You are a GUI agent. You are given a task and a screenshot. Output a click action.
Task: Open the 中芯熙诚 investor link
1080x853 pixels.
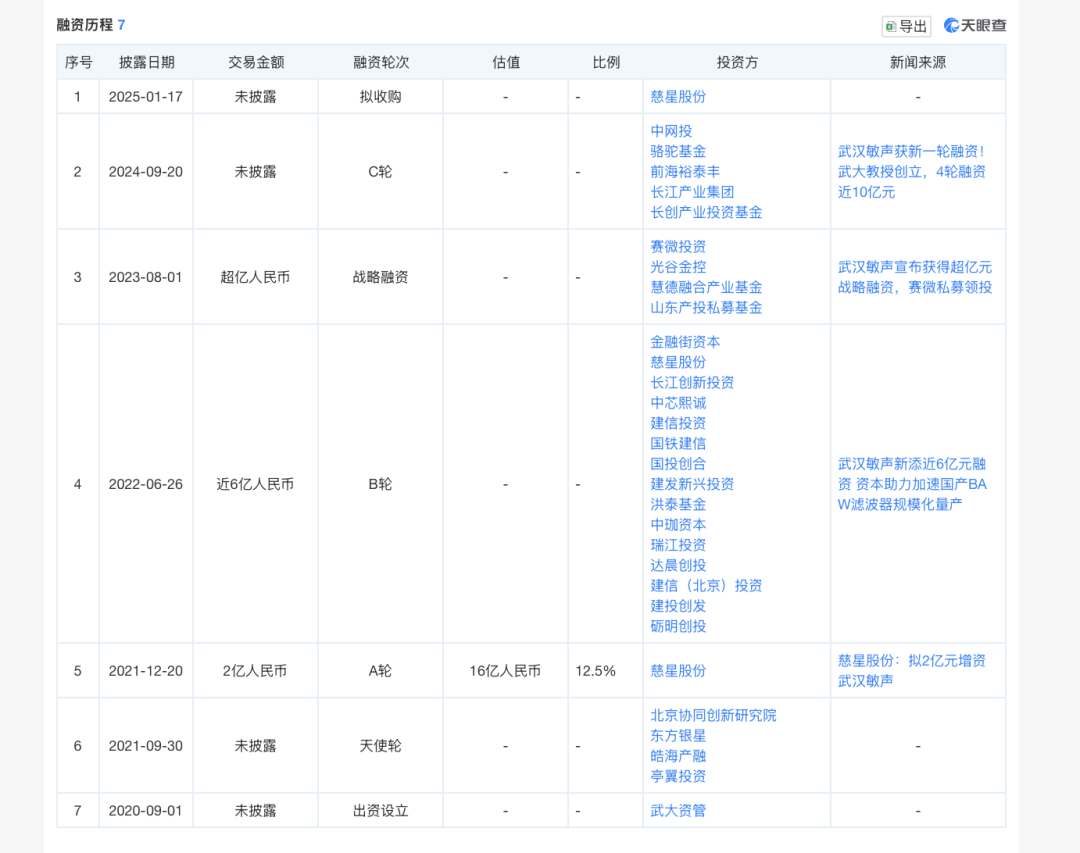coord(678,403)
